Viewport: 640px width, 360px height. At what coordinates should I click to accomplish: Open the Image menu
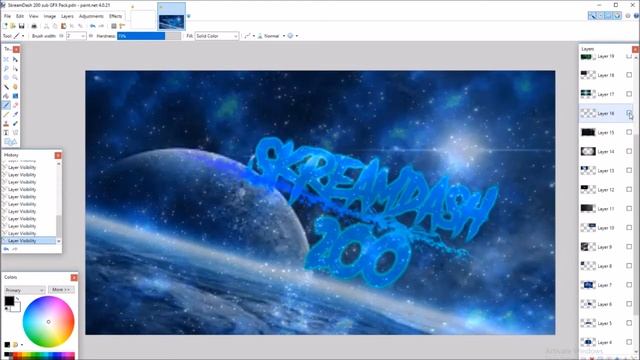coord(49,16)
